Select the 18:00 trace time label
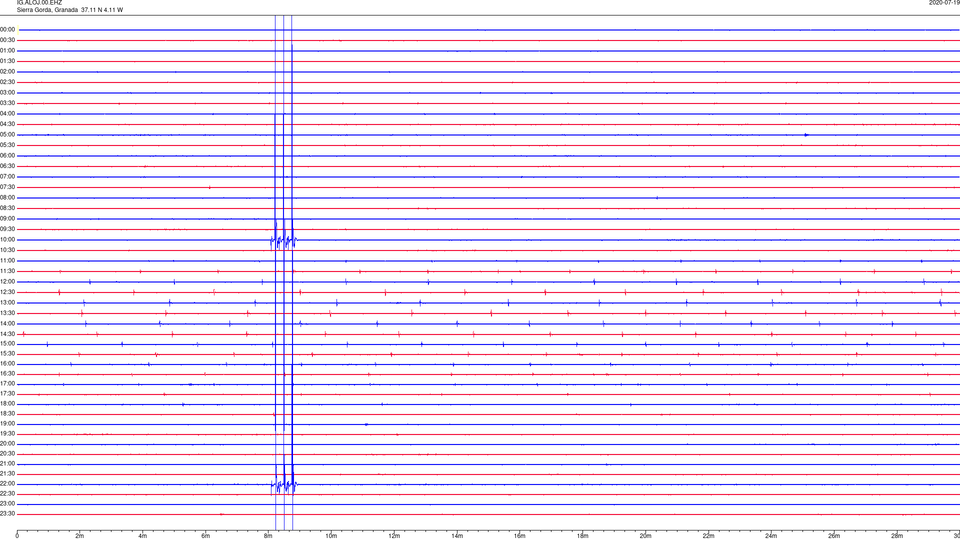The image size is (960, 540). 7,403
